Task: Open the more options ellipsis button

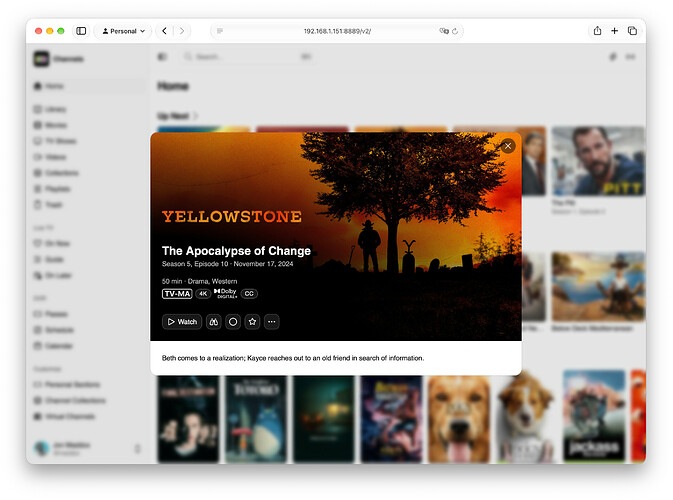Action: click(272, 321)
